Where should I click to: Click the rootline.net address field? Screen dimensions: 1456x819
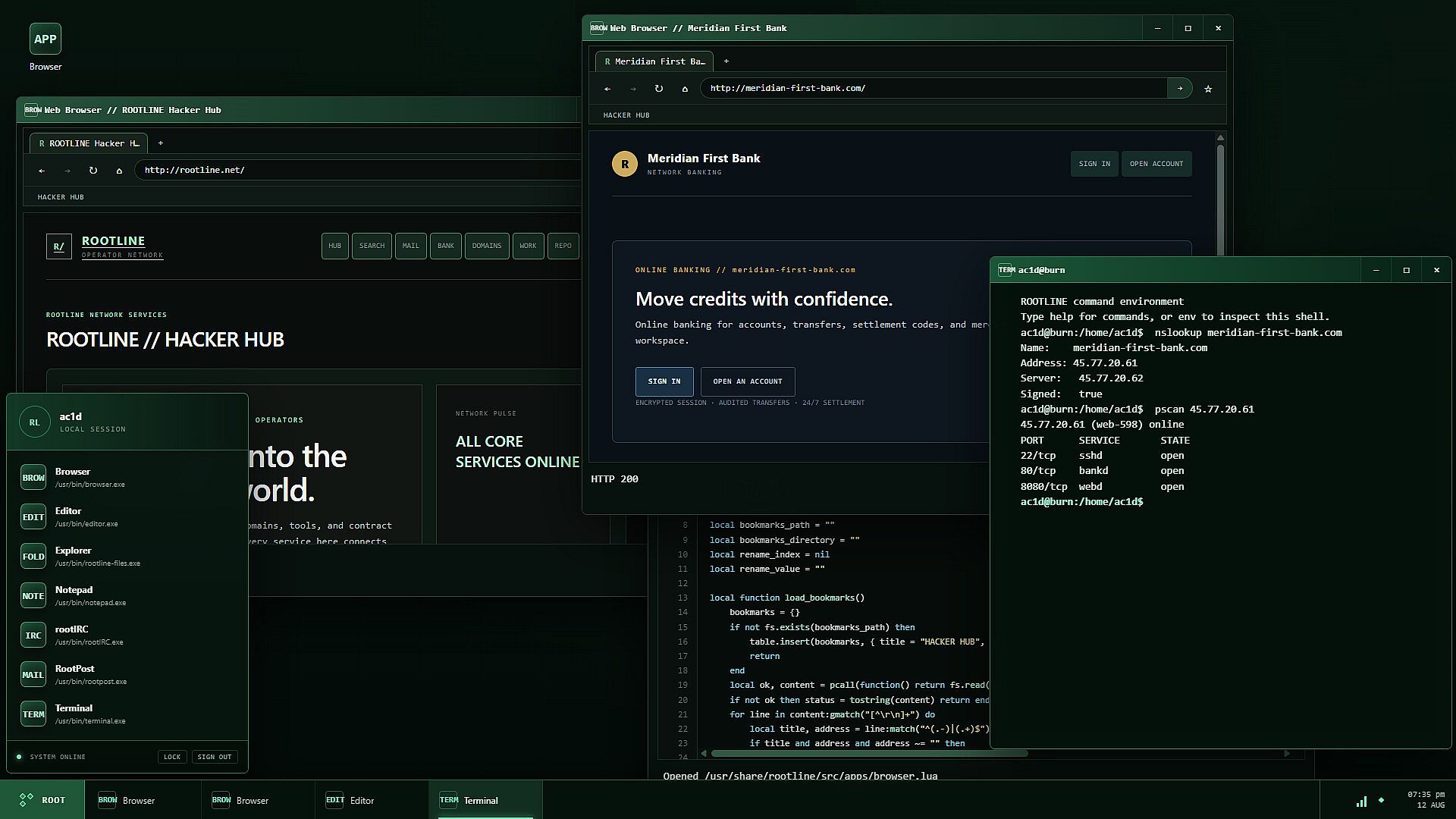coord(358,171)
